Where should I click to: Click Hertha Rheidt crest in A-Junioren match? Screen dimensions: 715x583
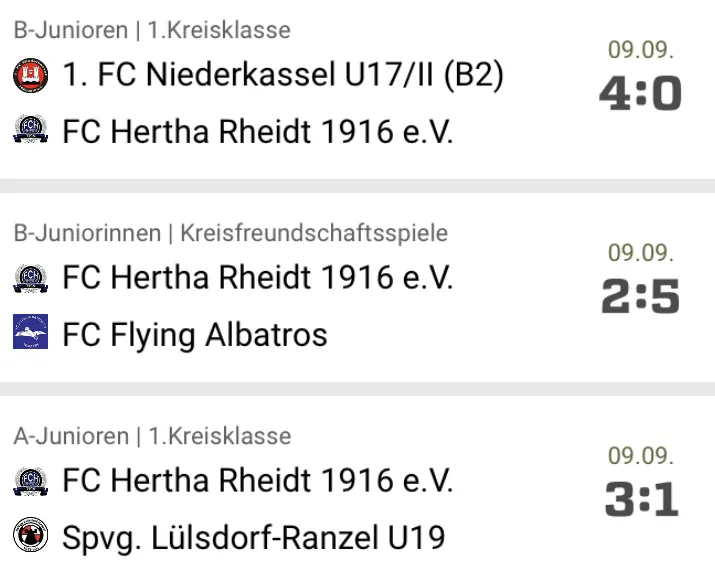[x=31, y=481]
